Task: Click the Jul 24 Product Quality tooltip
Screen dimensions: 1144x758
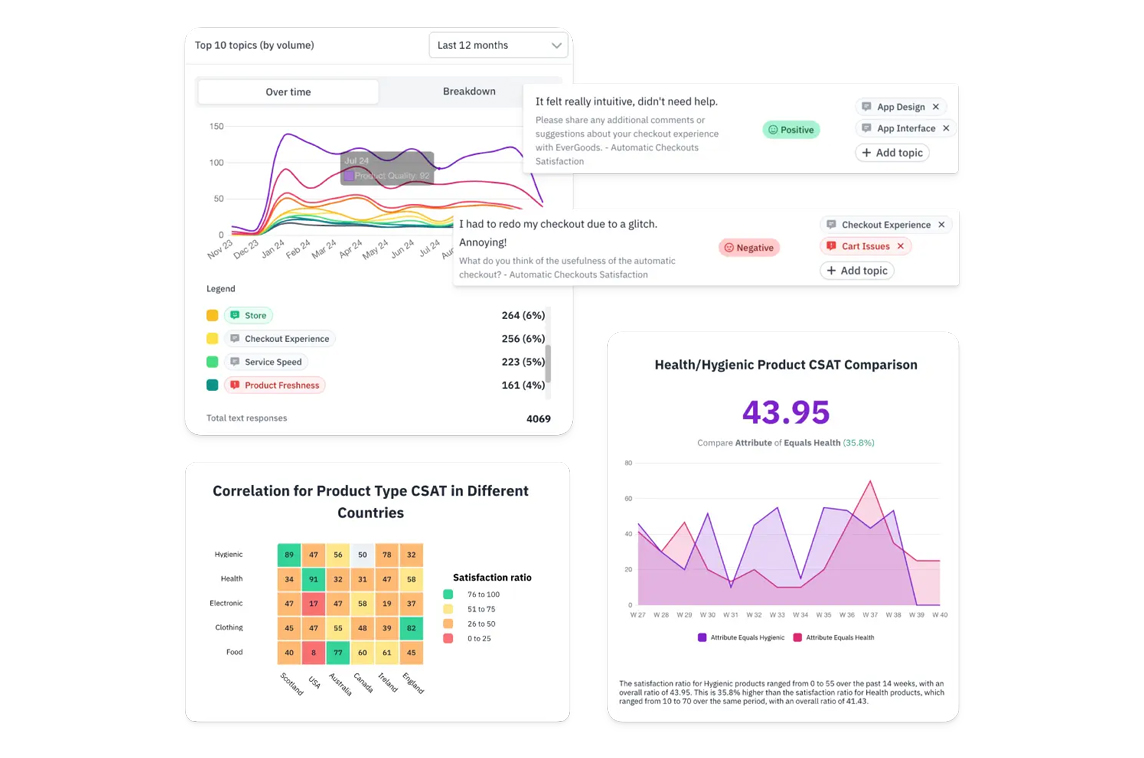Action: pos(387,169)
